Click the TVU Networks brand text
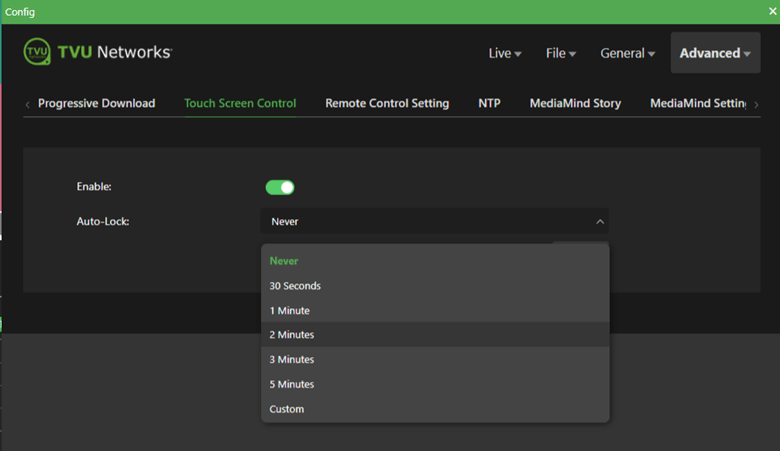The image size is (780, 451). [x=115, y=52]
